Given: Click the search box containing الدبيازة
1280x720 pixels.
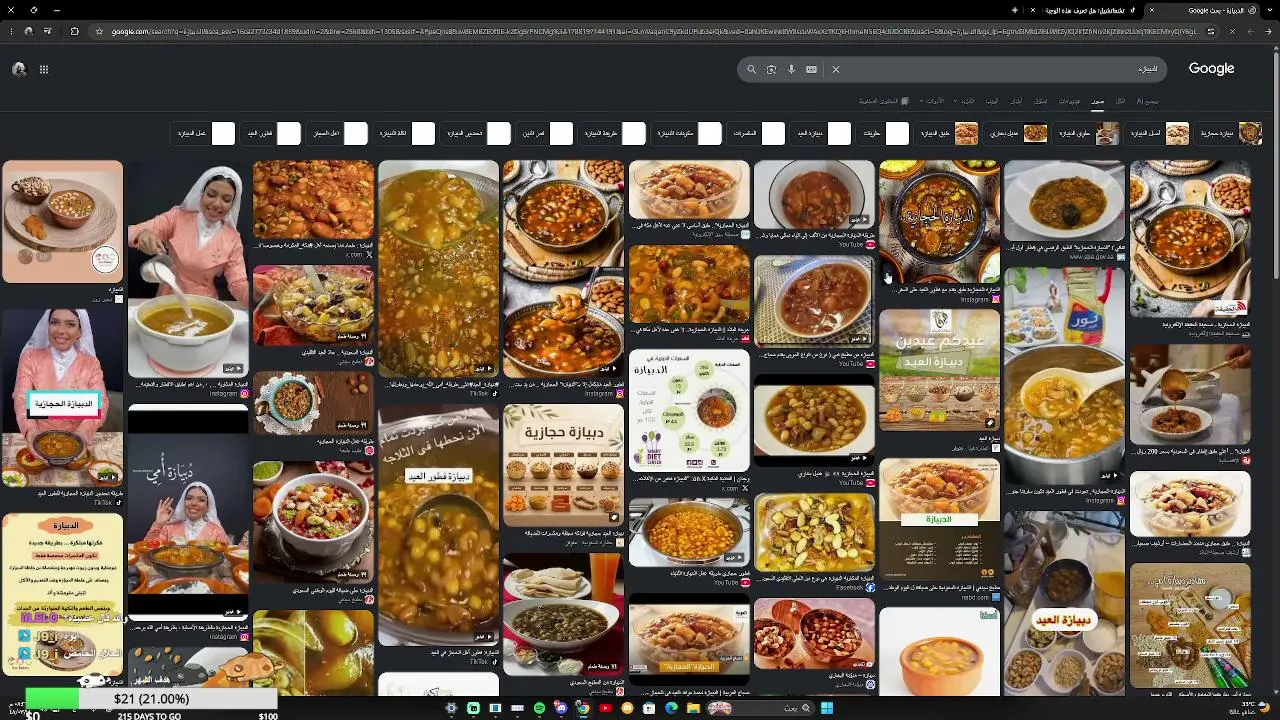Looking at the screenshot, I should coord(952,70).
